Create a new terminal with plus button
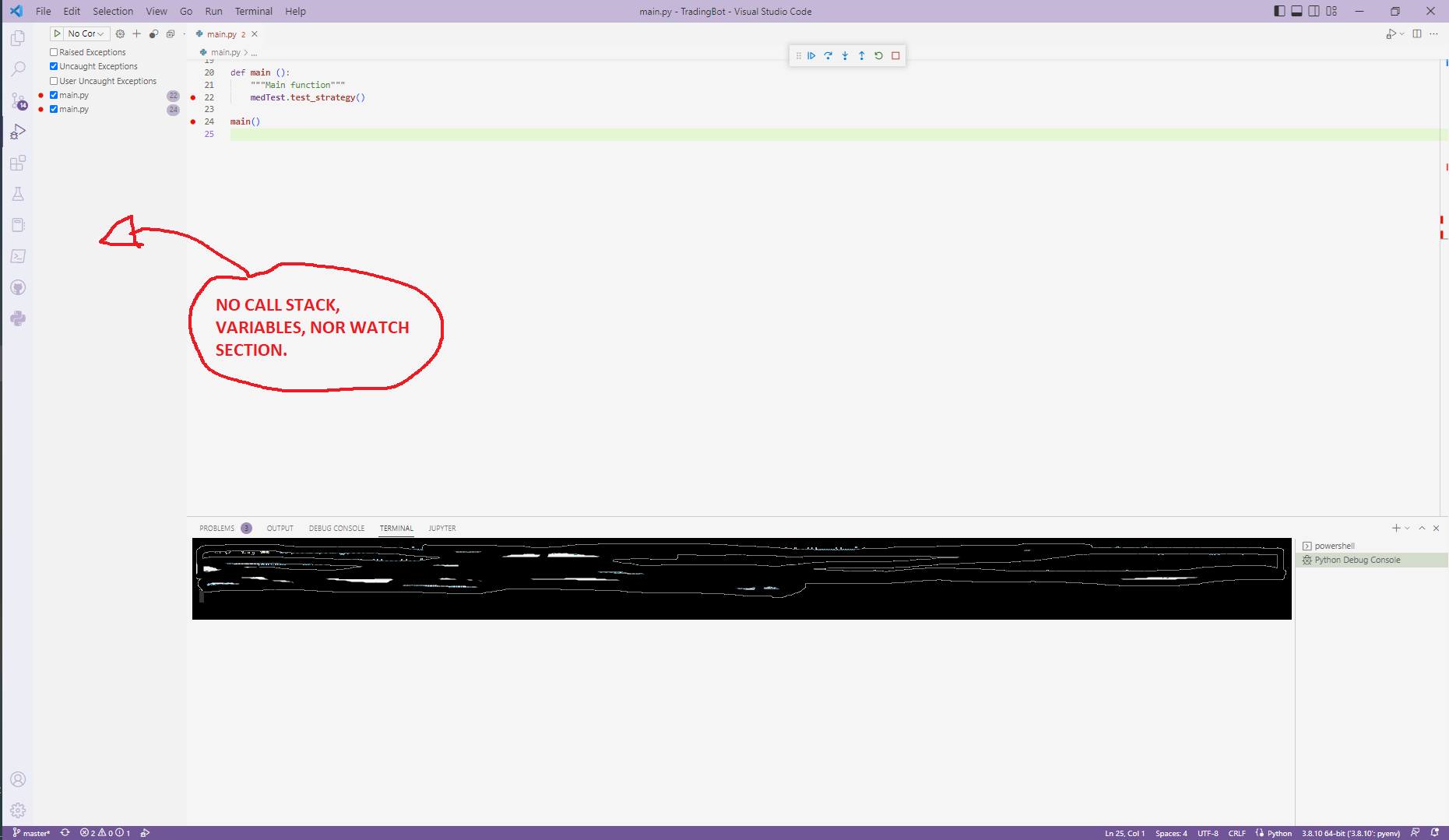This screenshot has height=840, width=1449. [1396, 528]
